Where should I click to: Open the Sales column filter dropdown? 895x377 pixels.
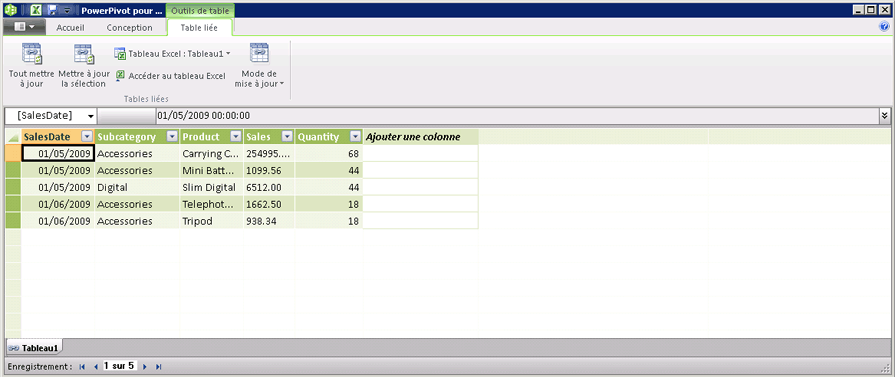click(x=288, y=137)
